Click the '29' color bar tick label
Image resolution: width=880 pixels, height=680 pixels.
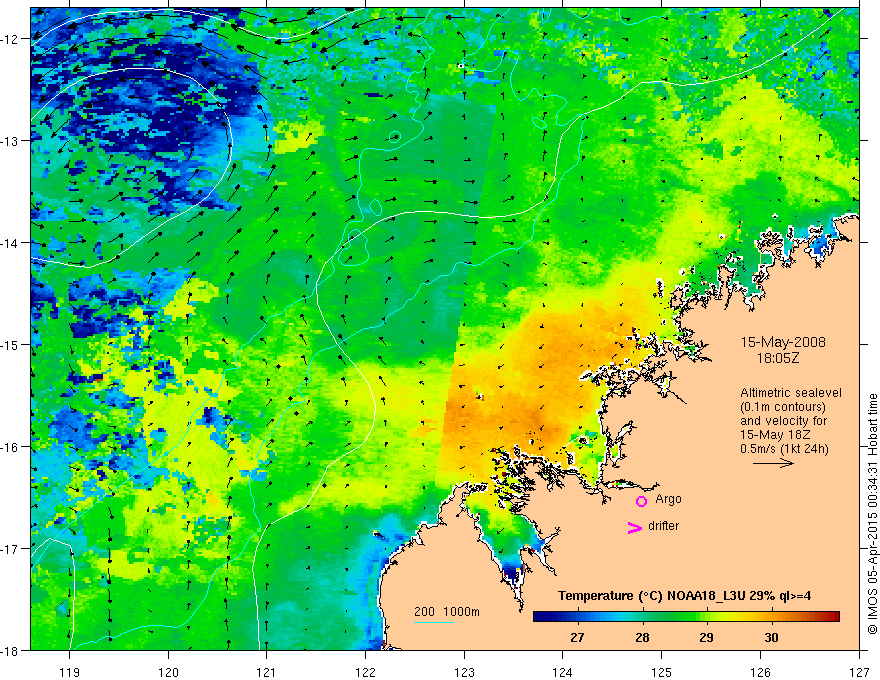tap(707, 637)
